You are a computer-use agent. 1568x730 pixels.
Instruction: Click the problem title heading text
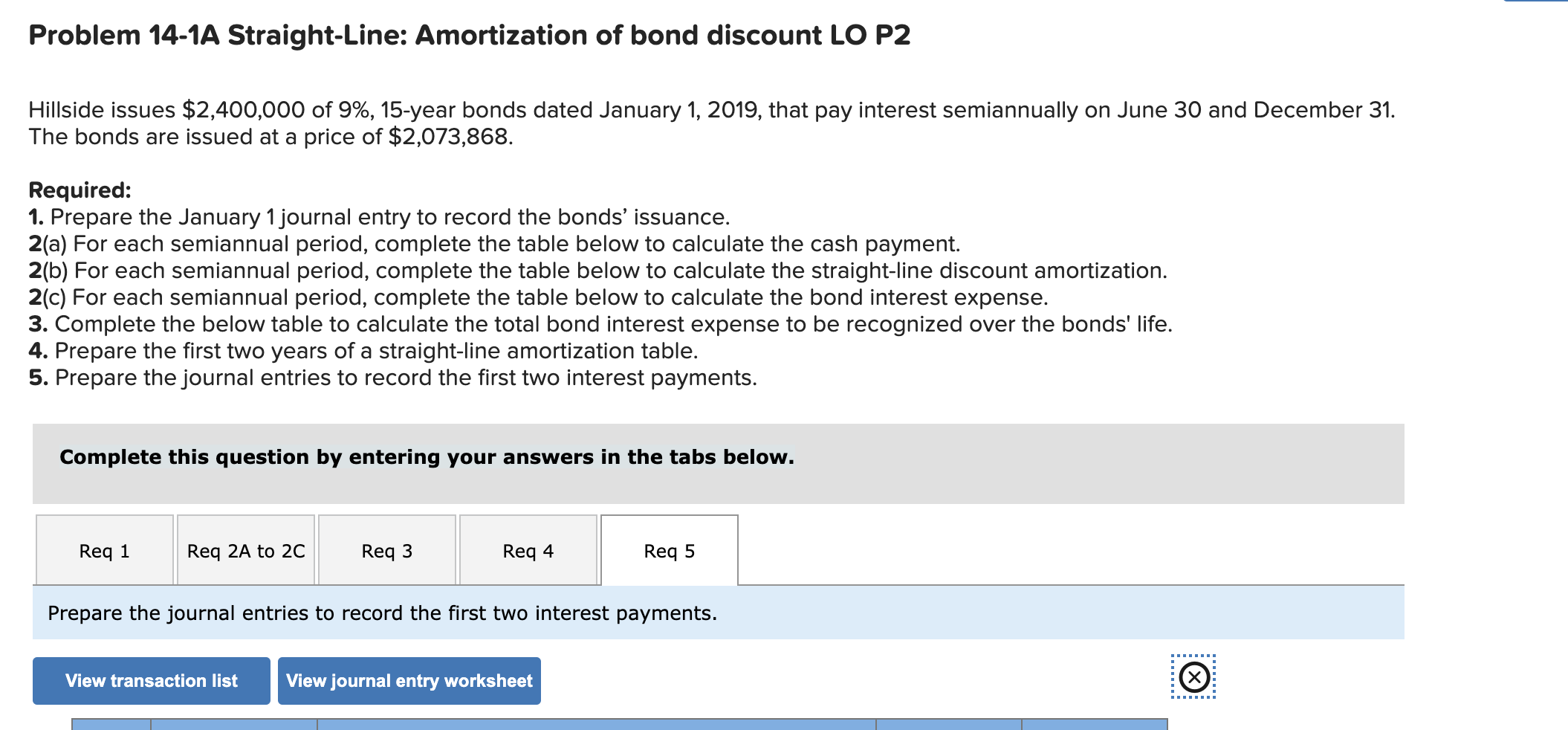click(x=467, y=35)
